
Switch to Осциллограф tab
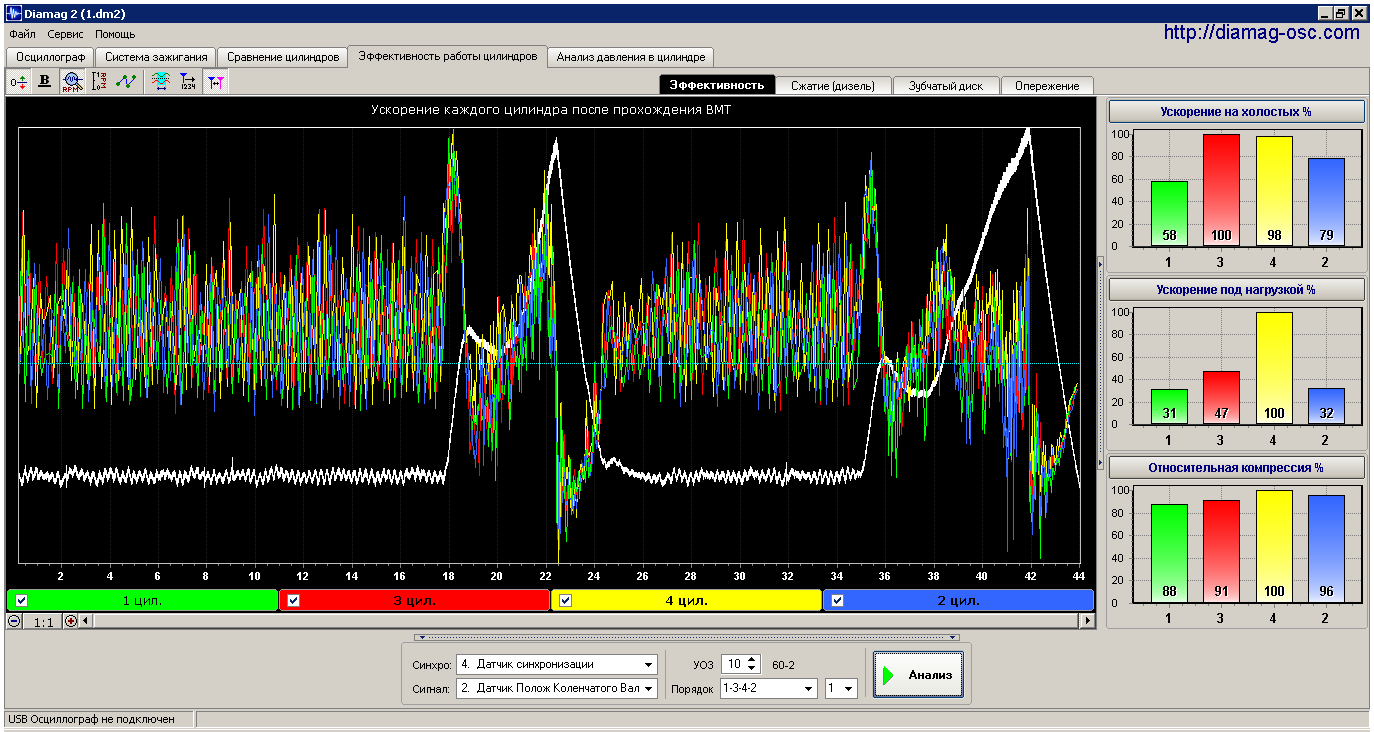click(x=50, y=57)
